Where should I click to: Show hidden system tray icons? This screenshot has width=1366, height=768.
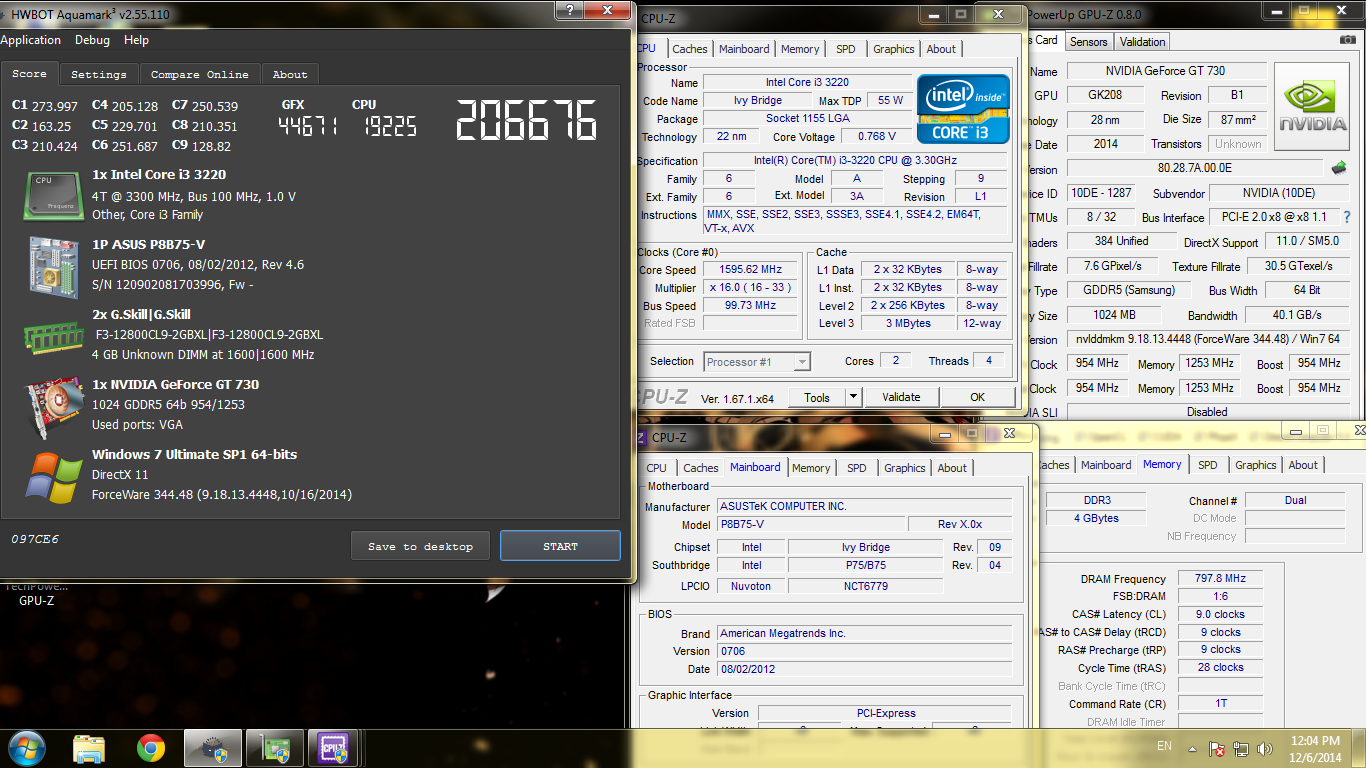[x=1194, y=748]
